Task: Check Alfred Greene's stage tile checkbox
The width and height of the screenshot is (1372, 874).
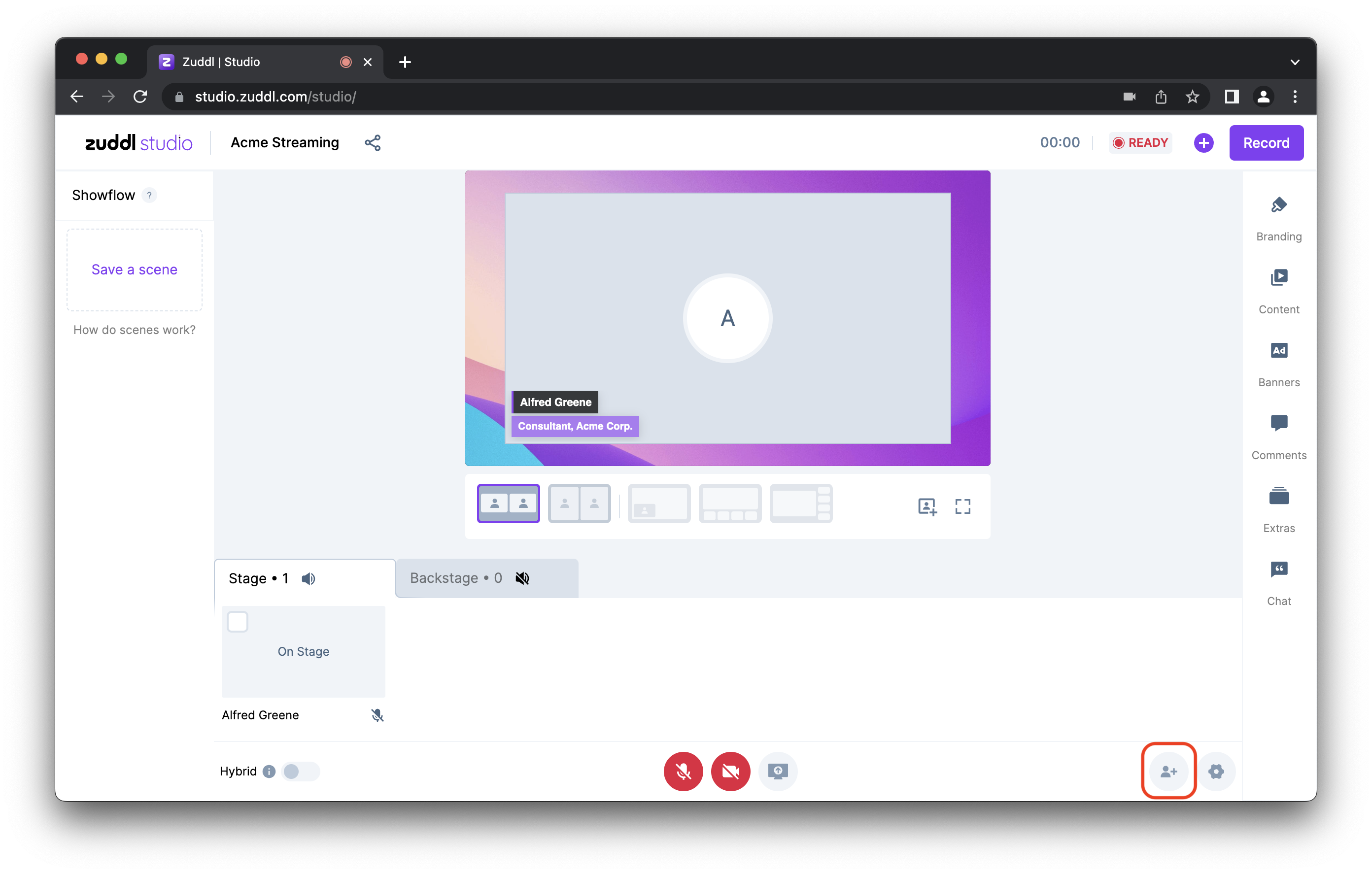Action: click(x=238, y=621)
